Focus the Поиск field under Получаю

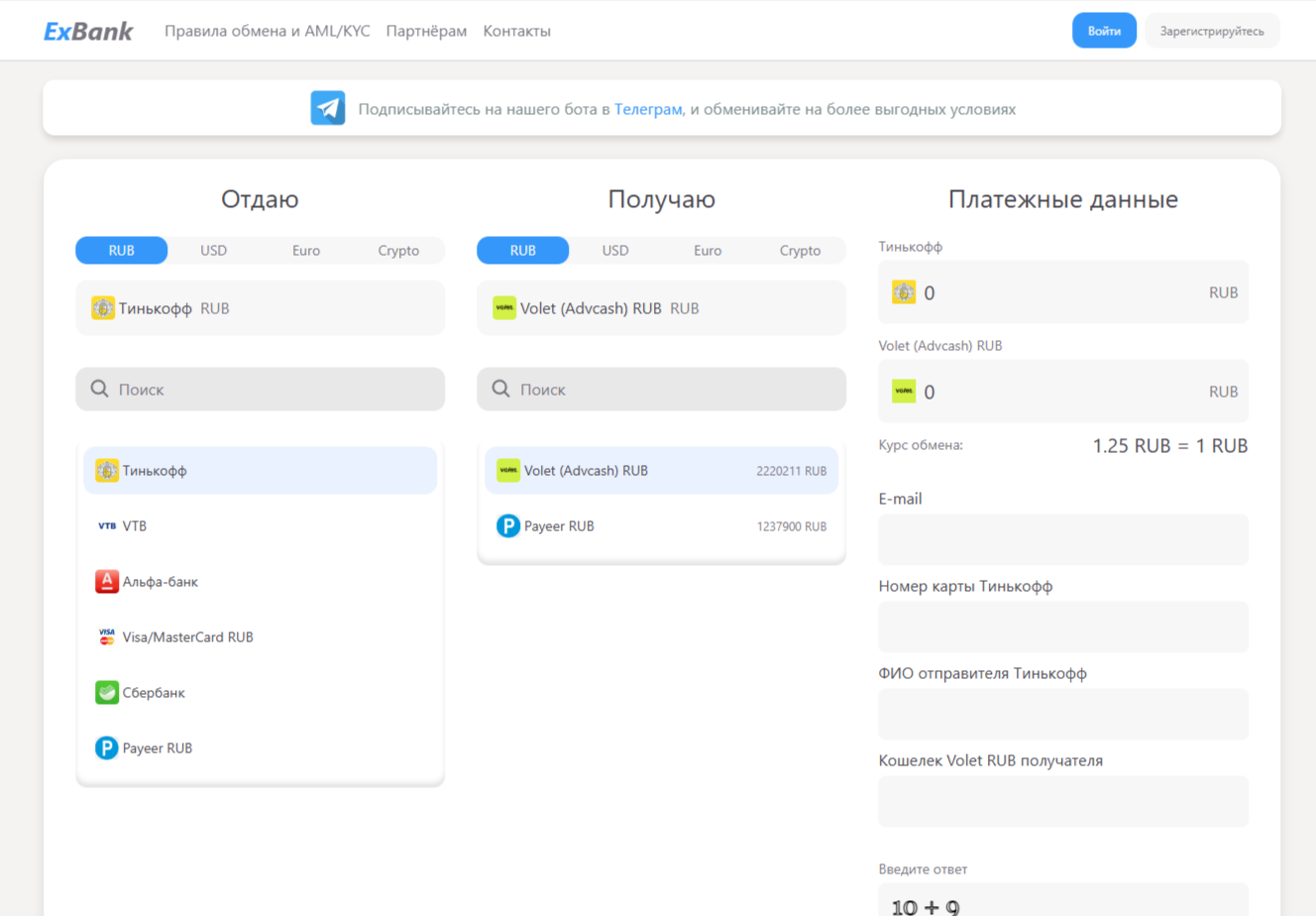coord(662,390)
